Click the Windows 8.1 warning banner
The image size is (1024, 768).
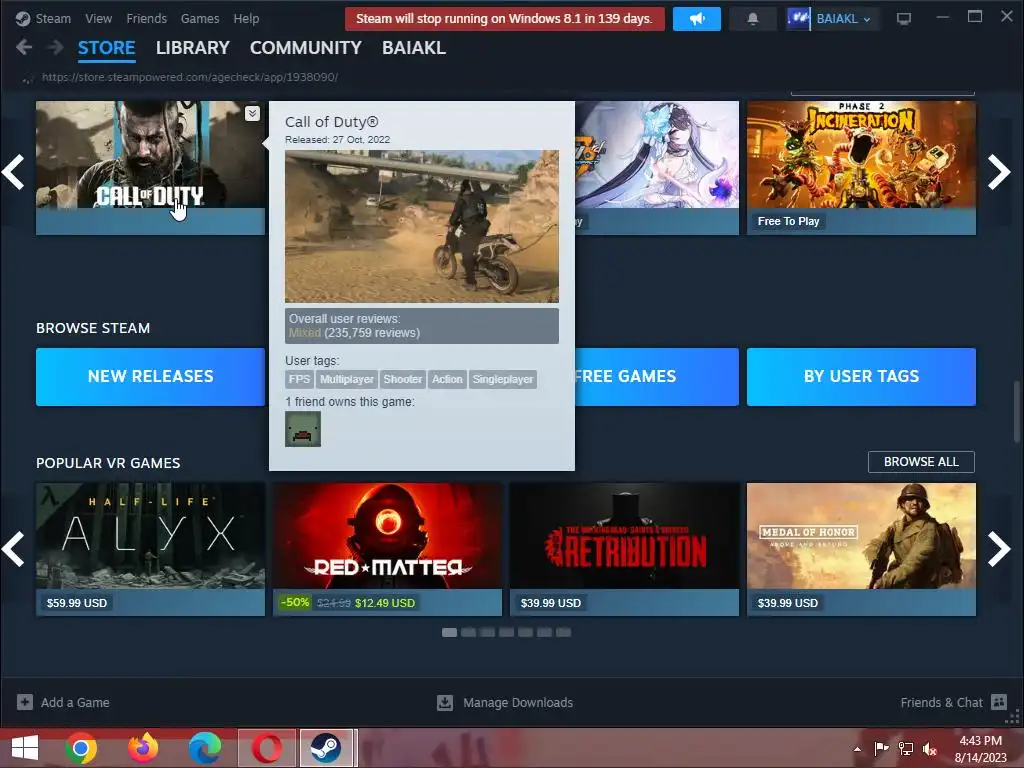tap(505, 19)
